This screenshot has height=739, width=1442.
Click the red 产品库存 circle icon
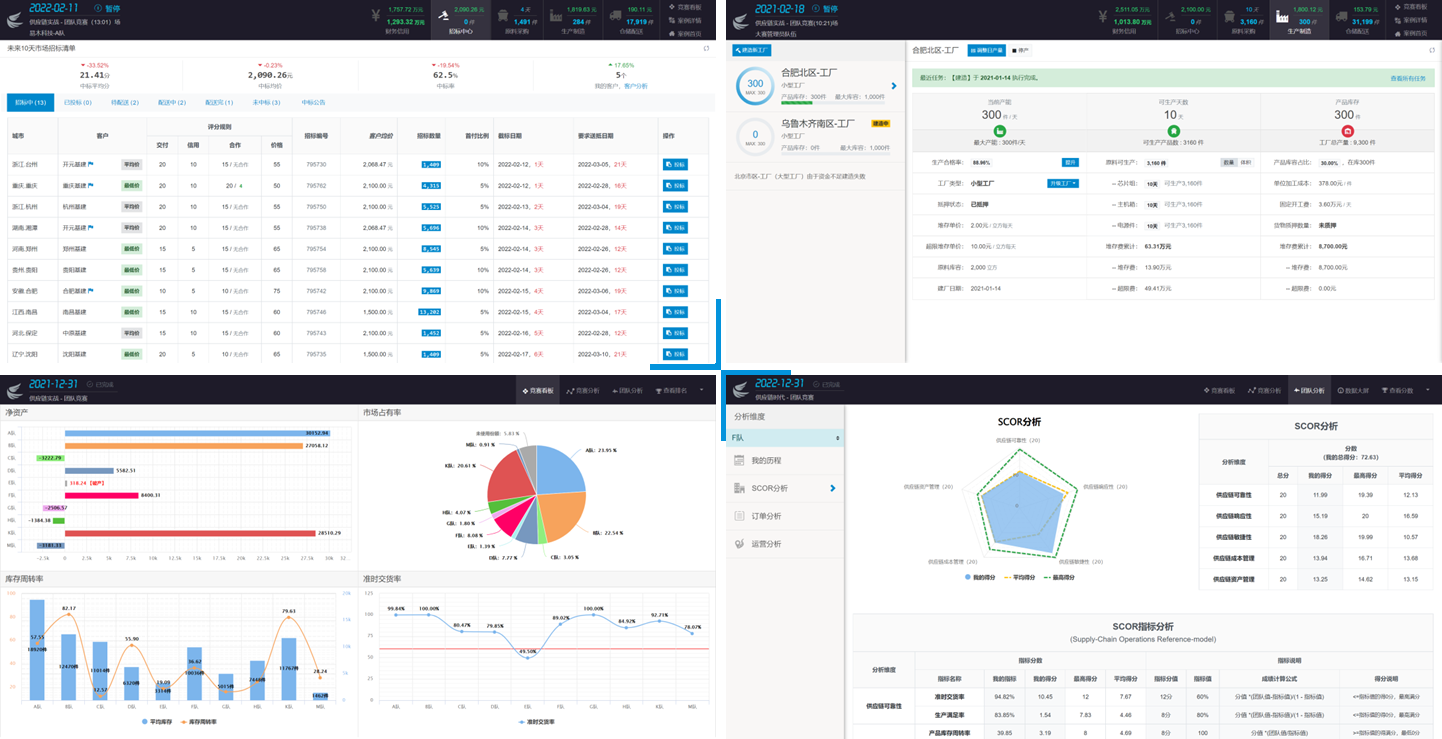pos(1347,131)
